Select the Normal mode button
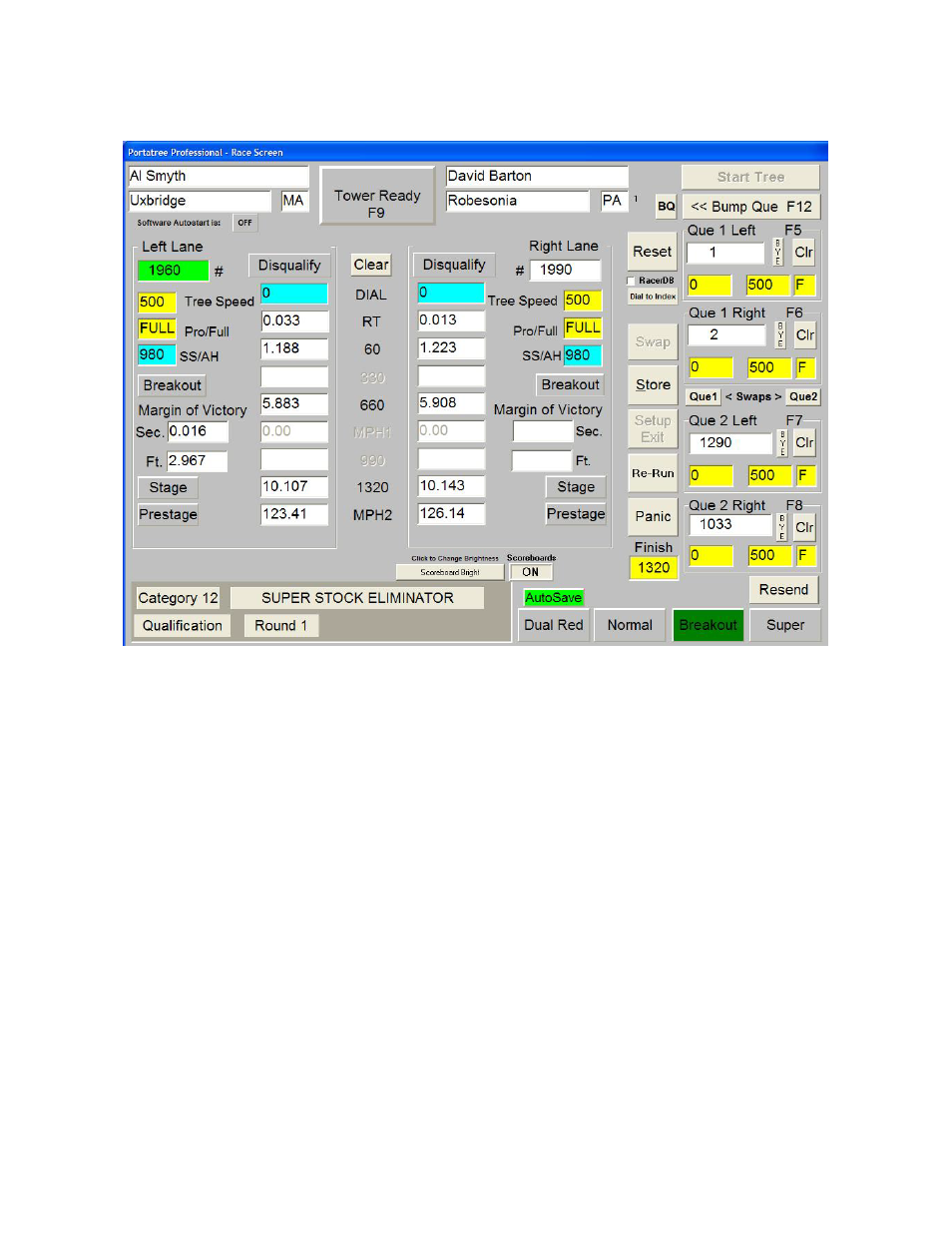 (x=630, y=625)
